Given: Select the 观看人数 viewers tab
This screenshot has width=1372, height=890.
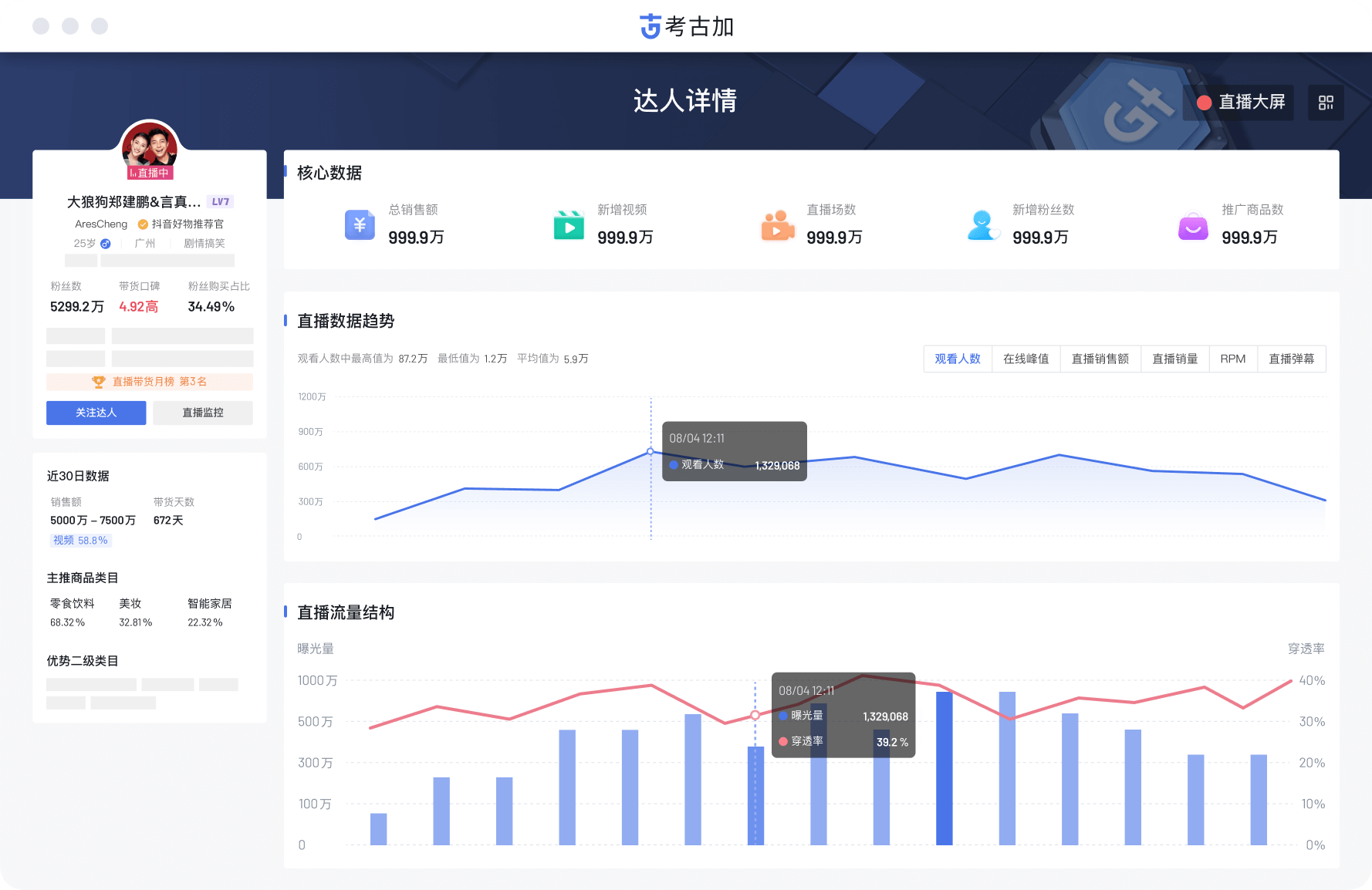Looking at the screenshot, I should click(x=958, y=359).
